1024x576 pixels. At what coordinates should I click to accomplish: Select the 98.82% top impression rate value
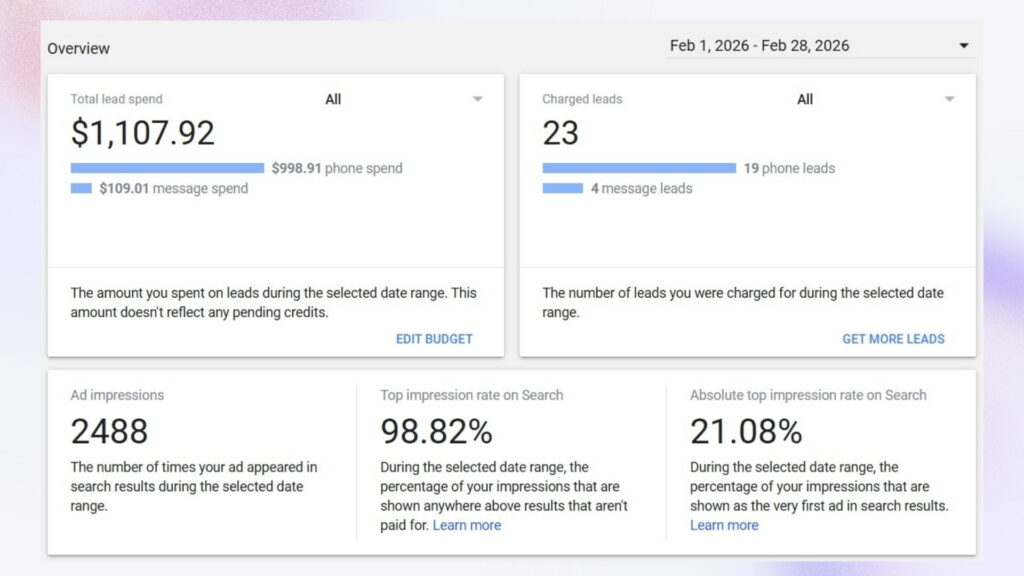437,432
